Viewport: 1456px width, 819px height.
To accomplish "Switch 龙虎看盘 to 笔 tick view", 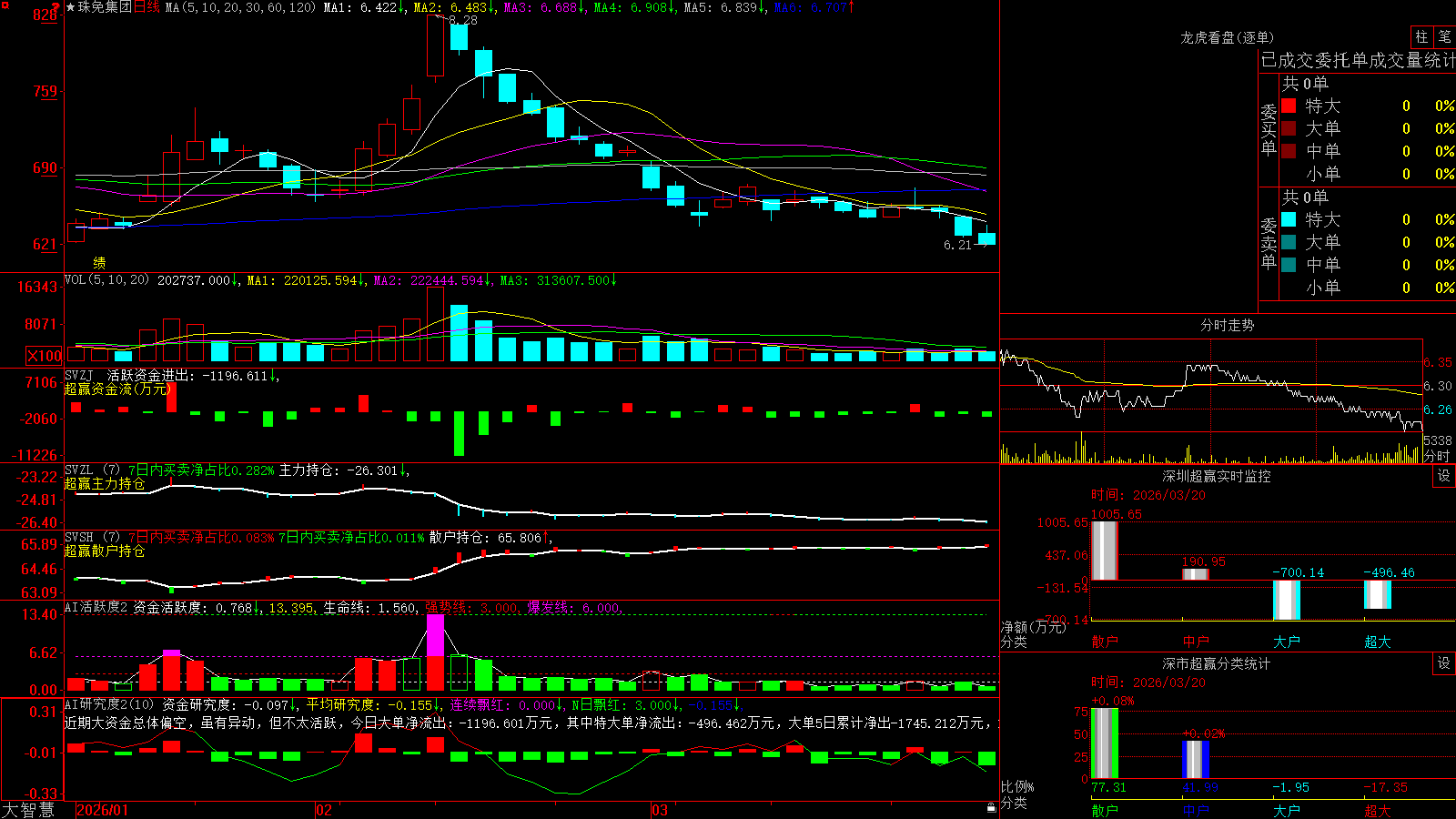I will [1445, 37].
